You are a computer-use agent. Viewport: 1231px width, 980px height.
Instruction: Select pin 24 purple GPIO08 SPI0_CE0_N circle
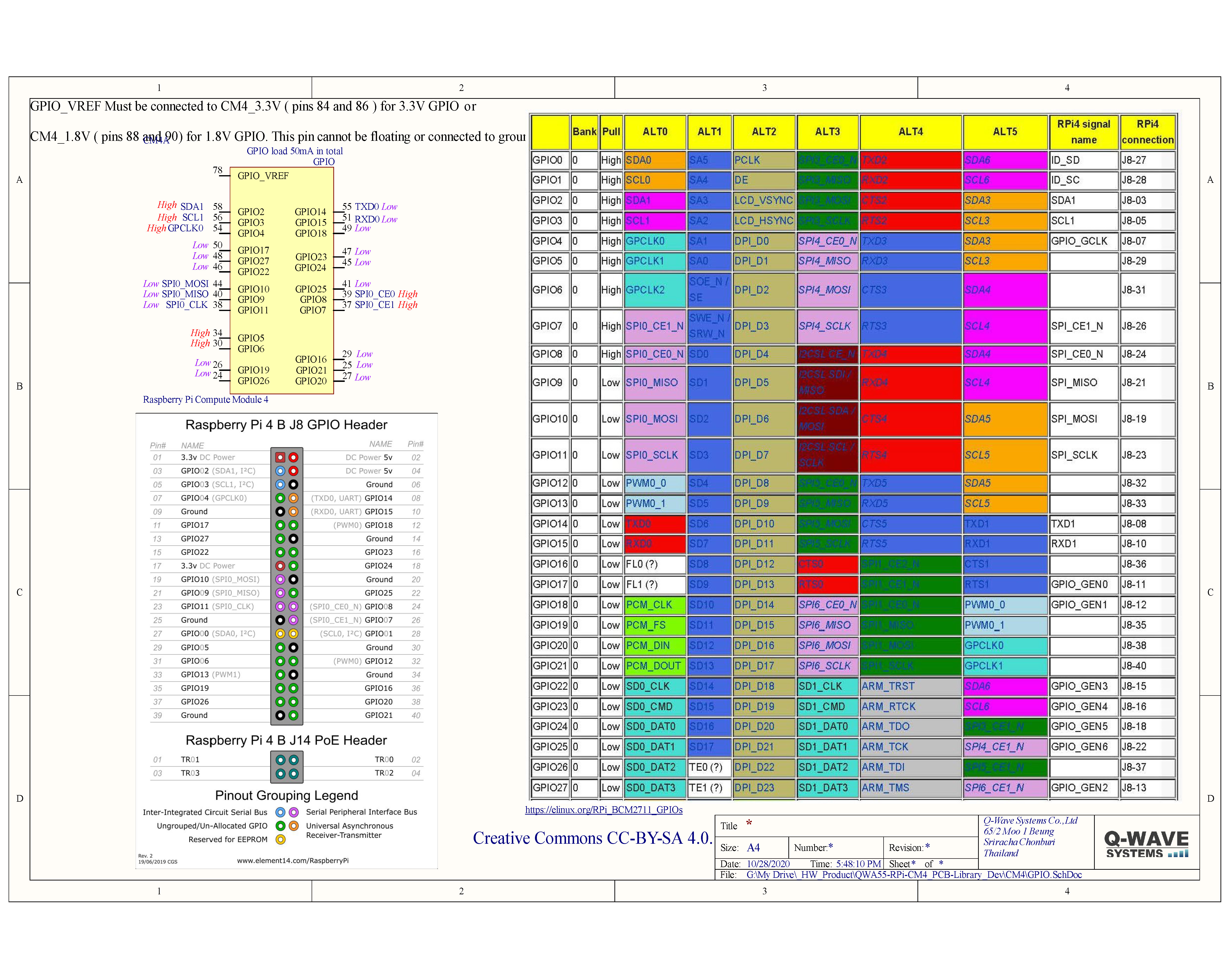point(293,606)
